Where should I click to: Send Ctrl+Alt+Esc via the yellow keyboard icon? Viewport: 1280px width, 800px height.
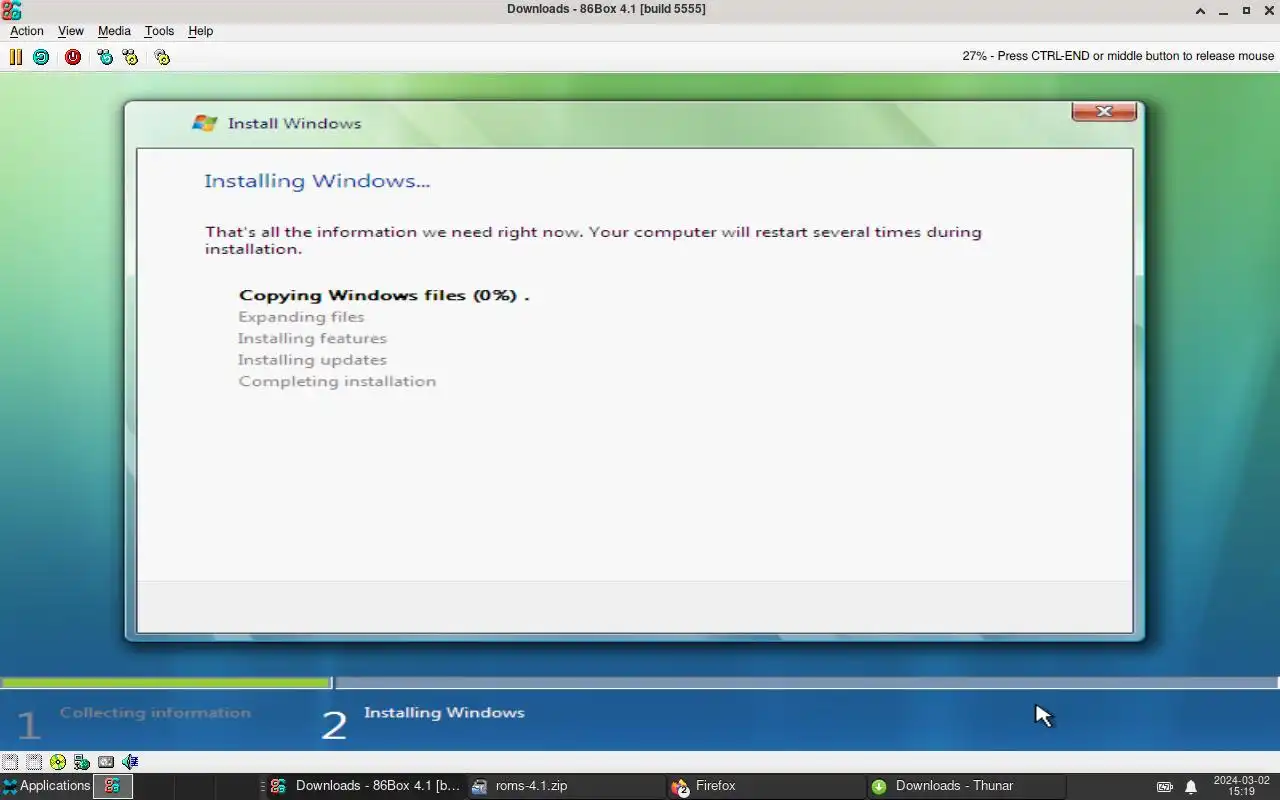coord(130,57)
